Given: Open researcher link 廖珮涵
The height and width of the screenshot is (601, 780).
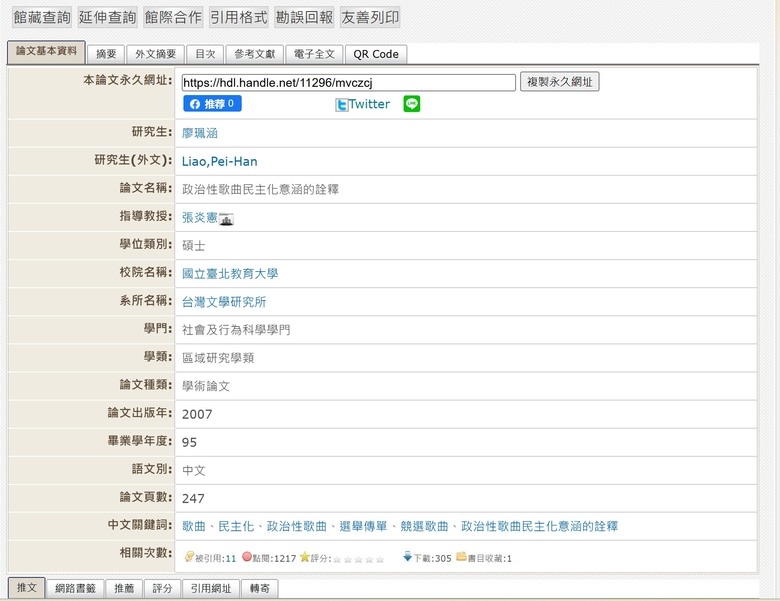Looking at the screenshot, I should click(x=199, y=133).
